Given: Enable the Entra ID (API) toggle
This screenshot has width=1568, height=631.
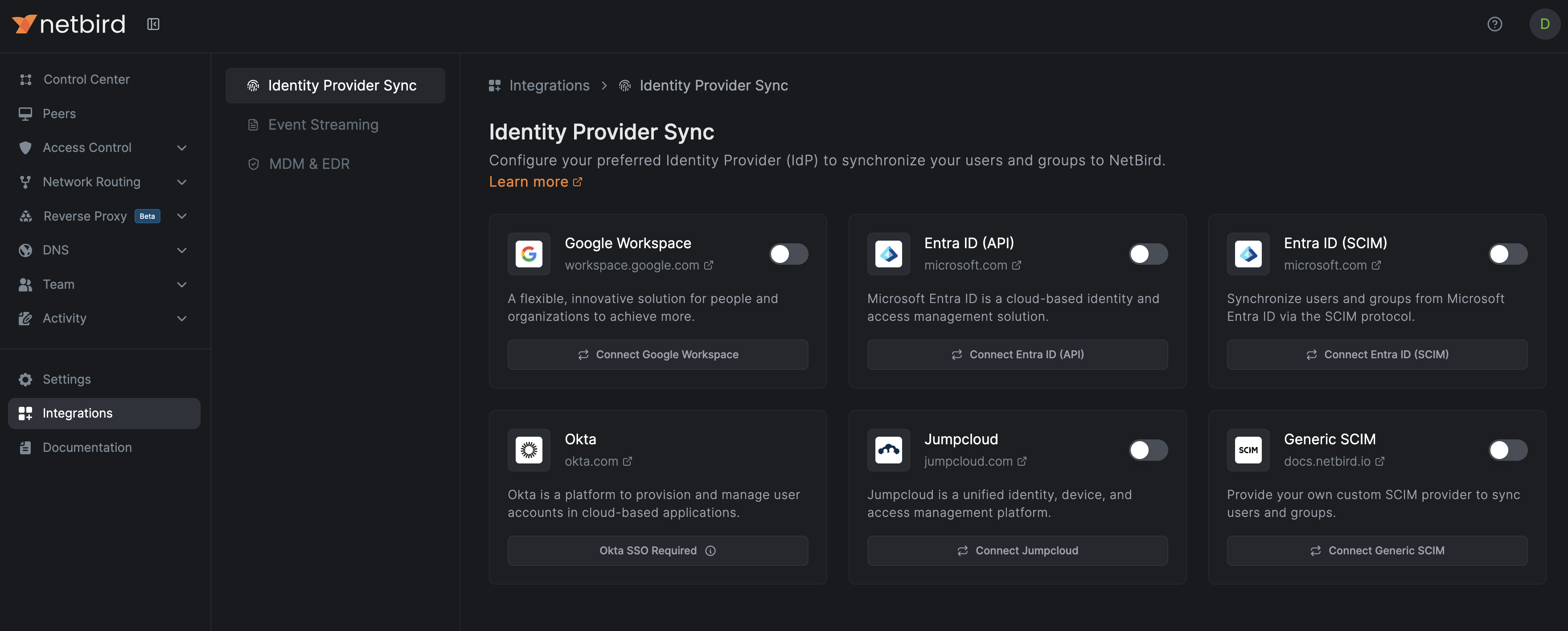Looking at the screenshot, I should [1149, 254].
